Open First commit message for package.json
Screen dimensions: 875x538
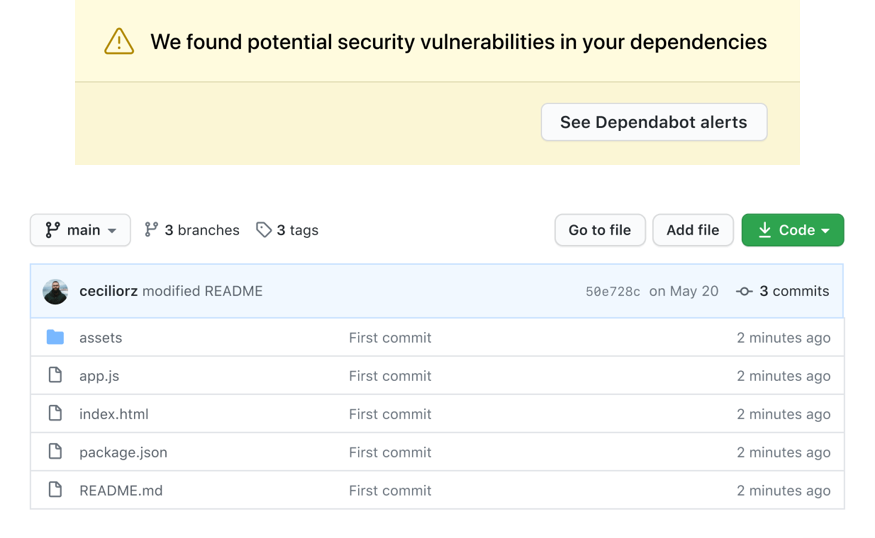(390, 453)
